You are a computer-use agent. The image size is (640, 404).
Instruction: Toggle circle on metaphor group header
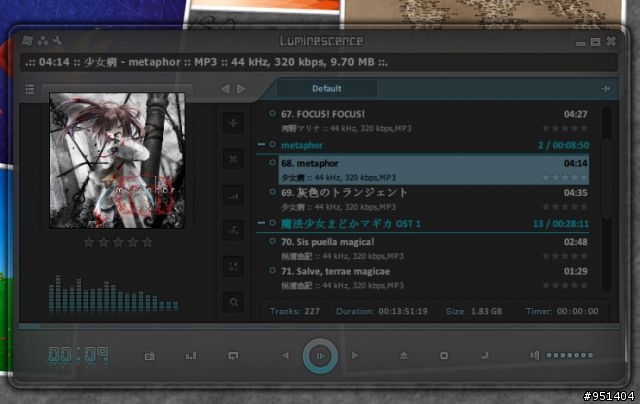[x=272, y=144]
